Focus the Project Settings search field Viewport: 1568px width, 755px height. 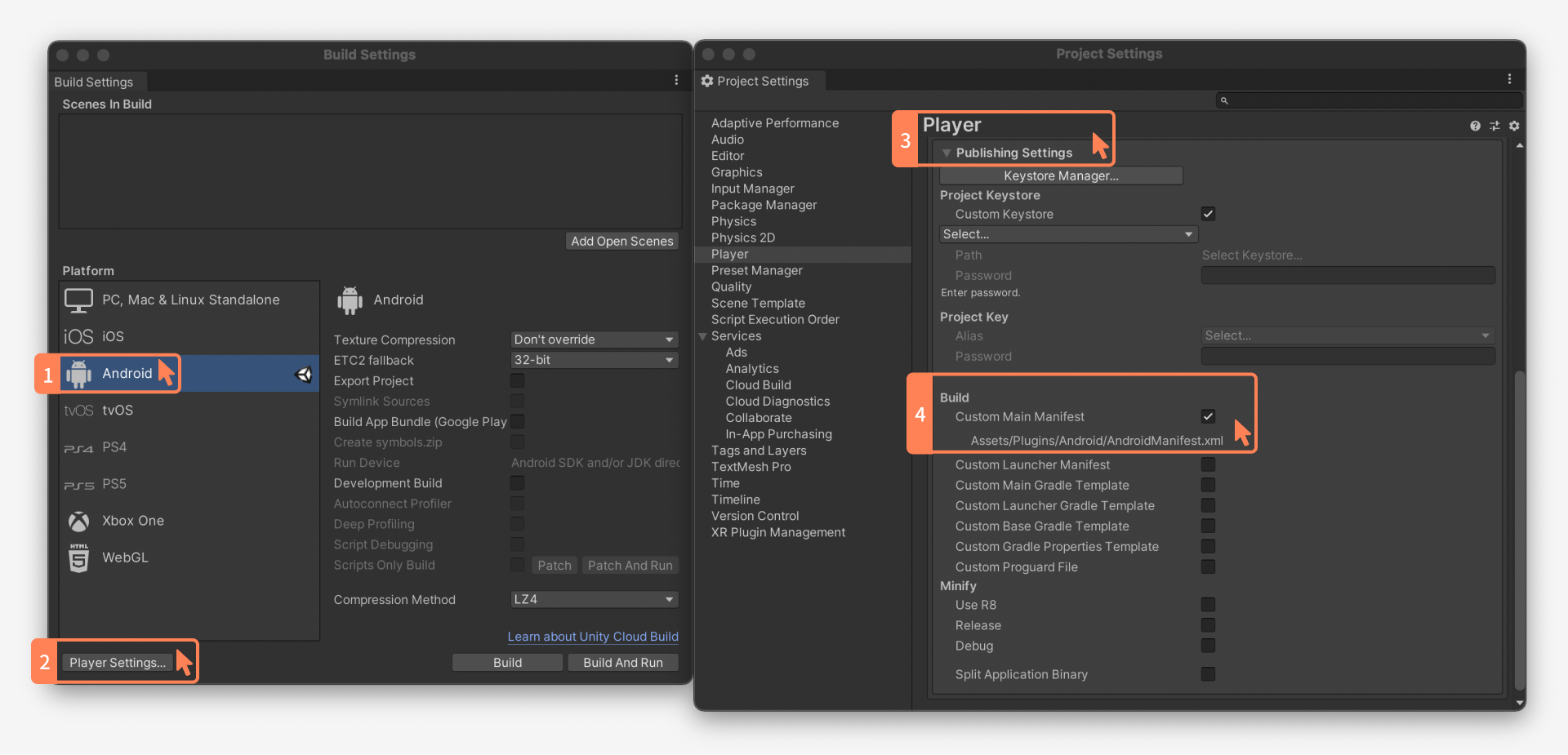[x=1369, y=100]
